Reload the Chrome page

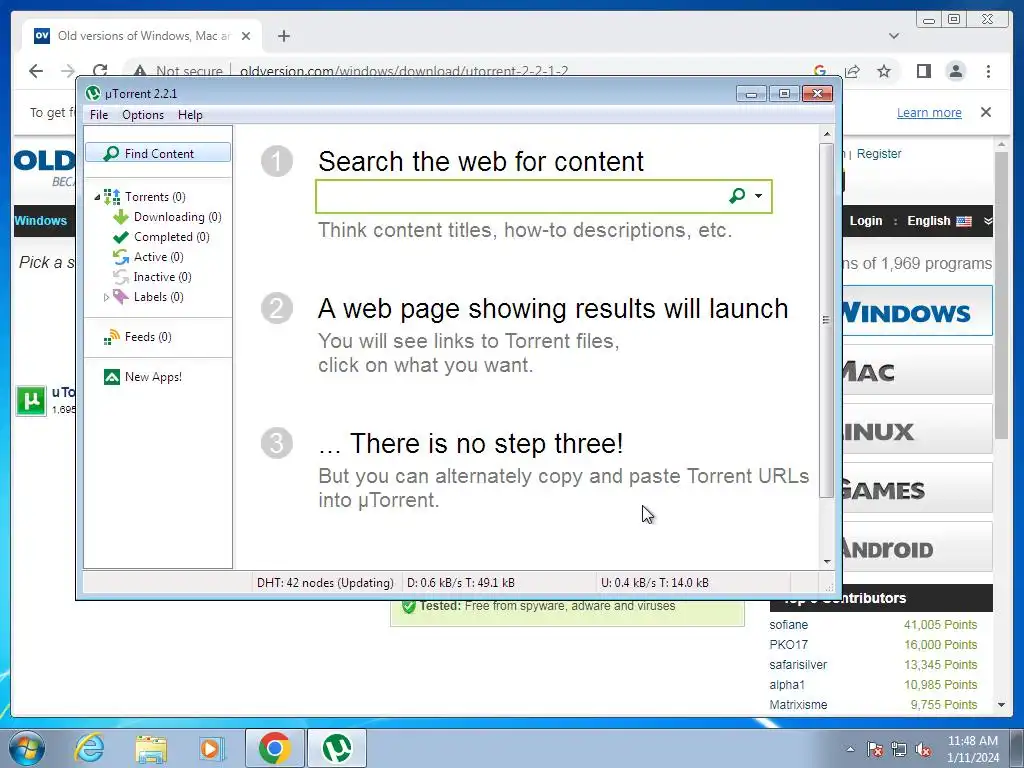(100, 71)
